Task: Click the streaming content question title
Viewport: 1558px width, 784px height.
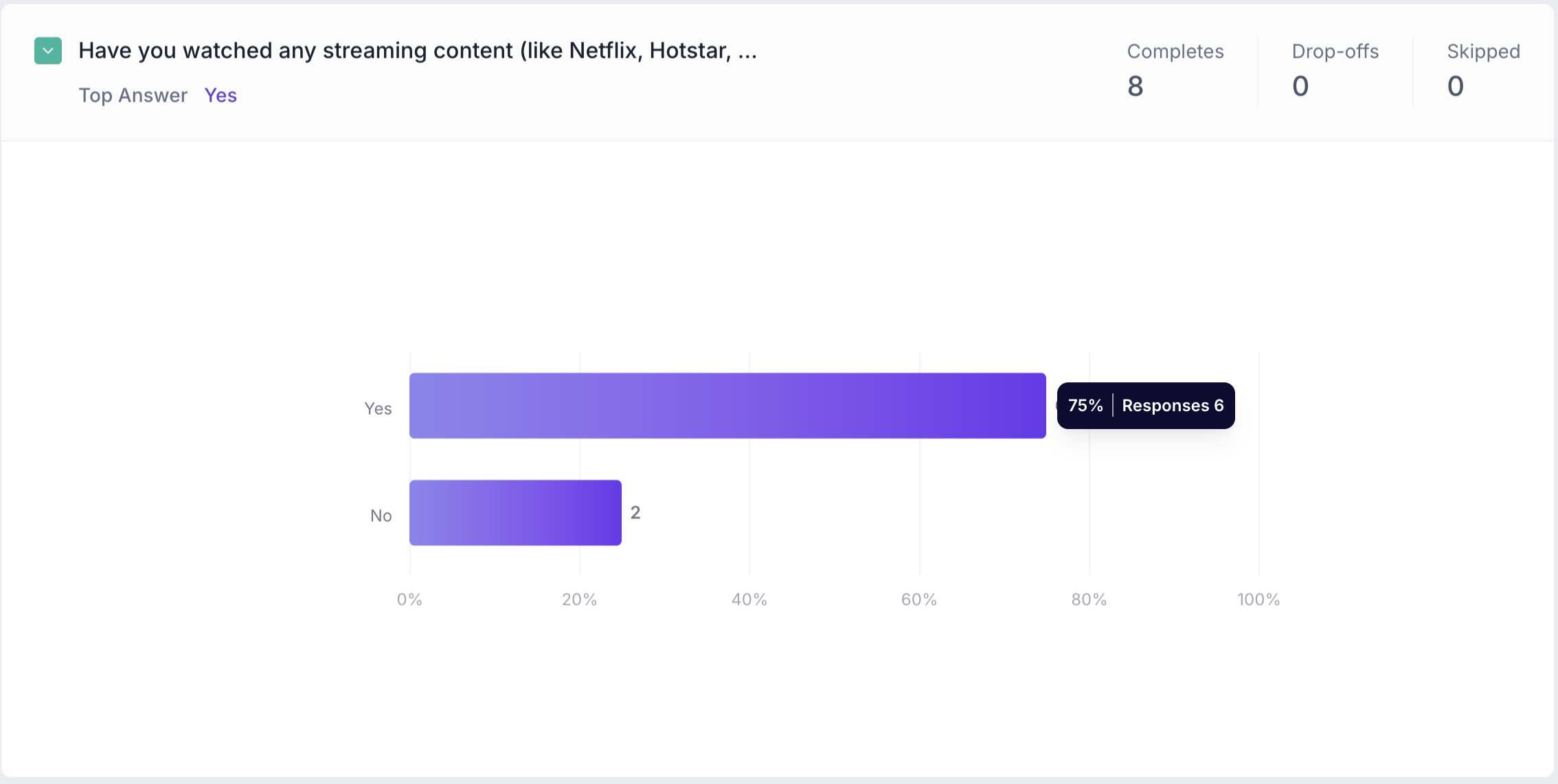Action: (x=418, y=51)
